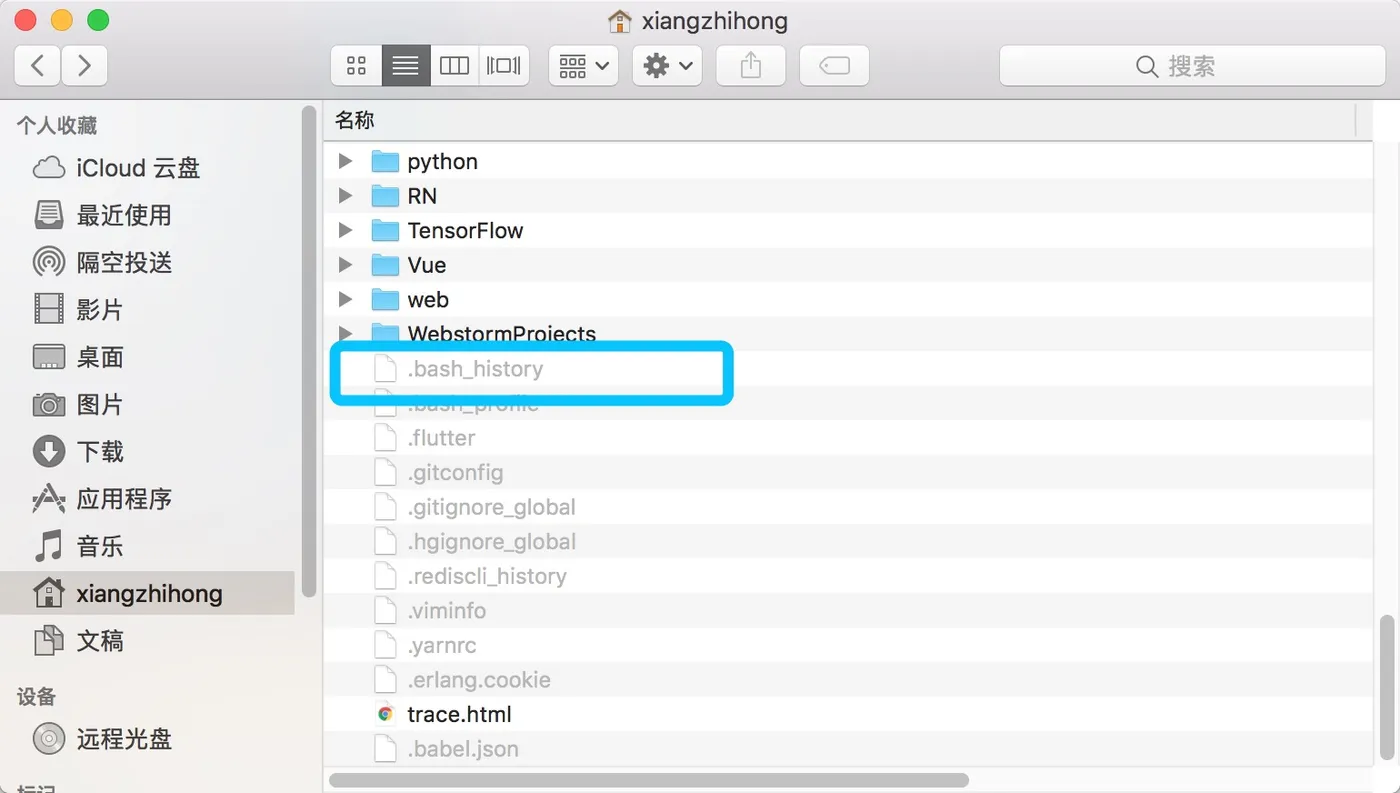Open the gear action menu
This screenshot has width=1400, height=793.
[667, 66]
